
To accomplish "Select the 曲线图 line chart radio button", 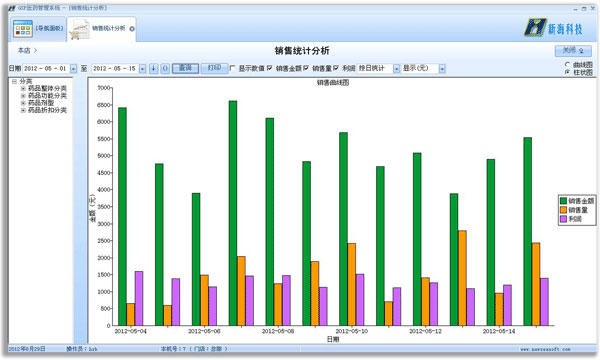I will pyautogui.click(x=567, y=64).
